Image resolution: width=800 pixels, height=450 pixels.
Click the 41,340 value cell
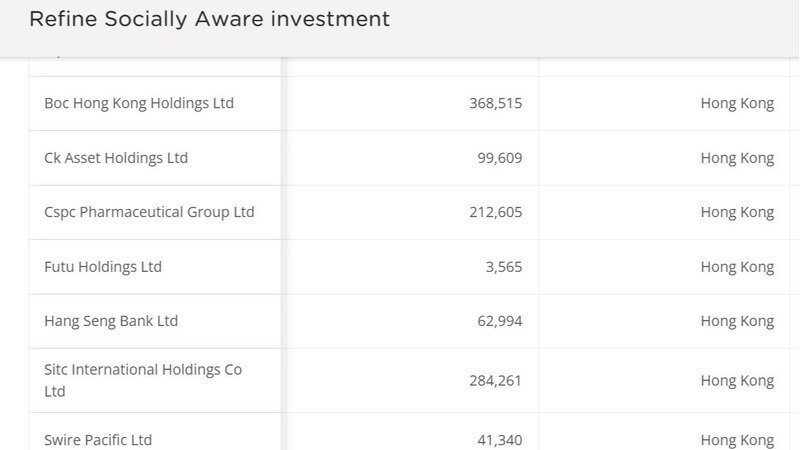[x=499, y=439]
